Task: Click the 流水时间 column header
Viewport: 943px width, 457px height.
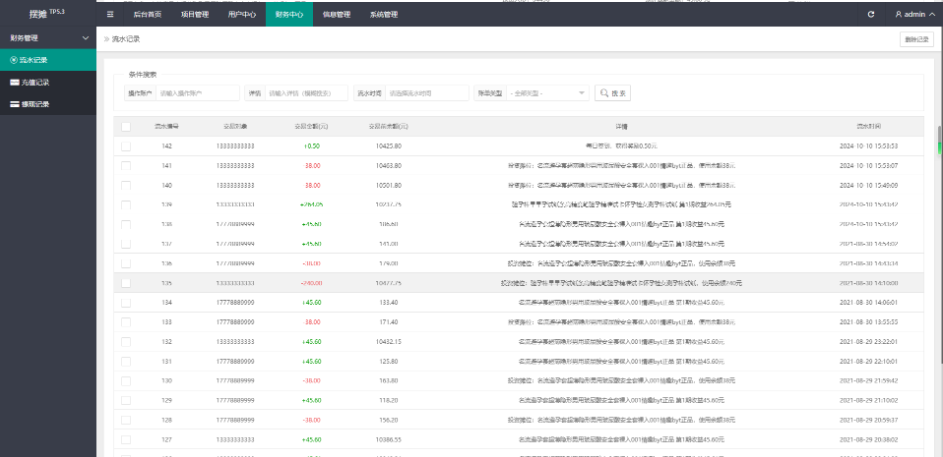Action: click(x=869, y=127)
